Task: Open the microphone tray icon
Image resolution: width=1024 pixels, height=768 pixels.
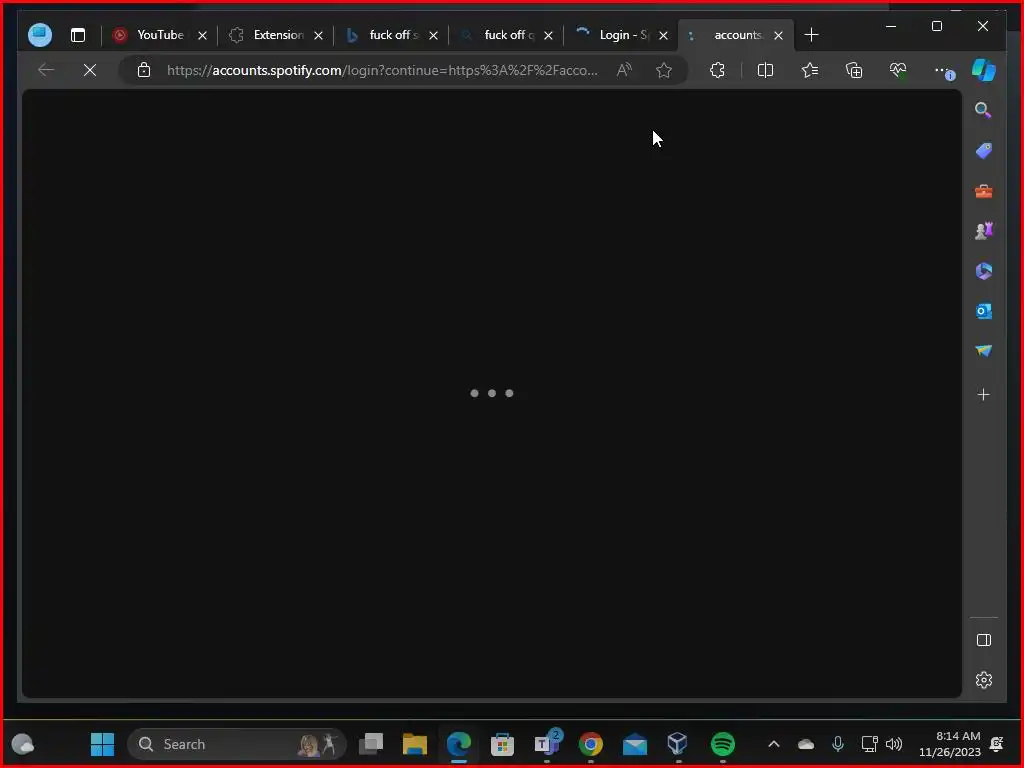Action: [838, 744]
